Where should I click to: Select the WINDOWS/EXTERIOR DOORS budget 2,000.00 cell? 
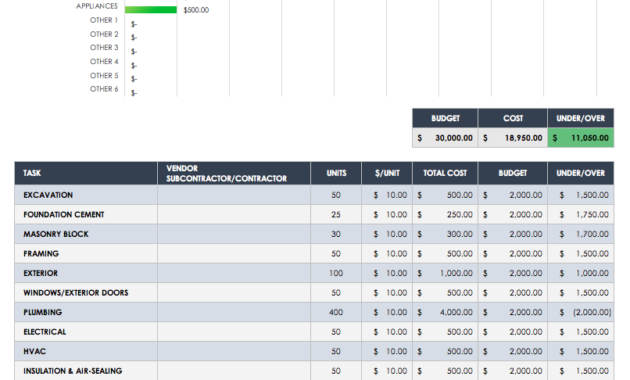[x=513, y=292]
